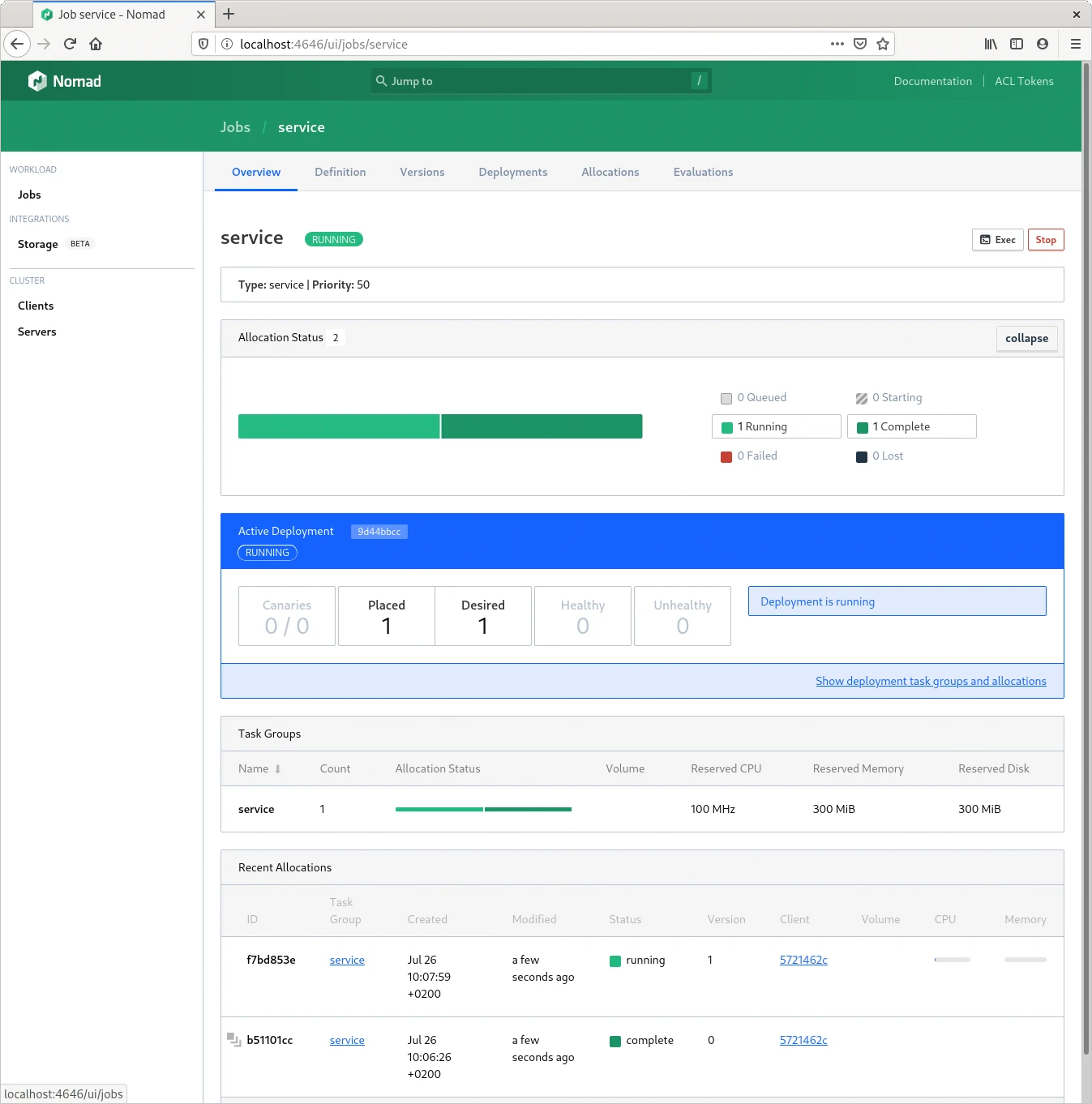The image size is (1092, 1104).
Task: Click the Nomad logo icon
Action: (37, 81)
